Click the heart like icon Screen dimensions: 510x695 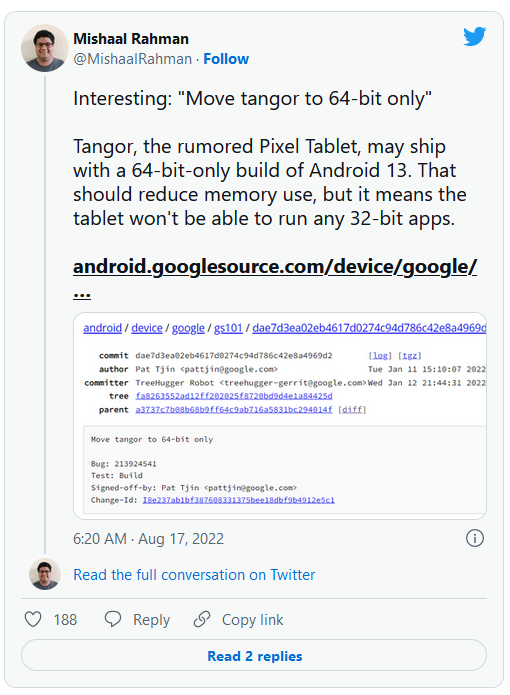coord(33,619)
